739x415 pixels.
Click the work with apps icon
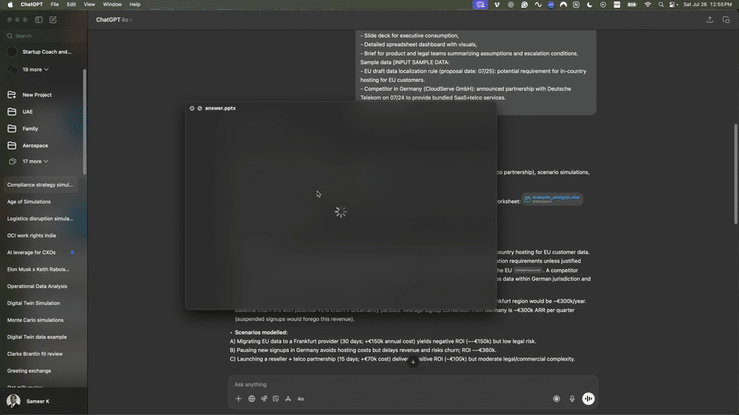point(288,399)
